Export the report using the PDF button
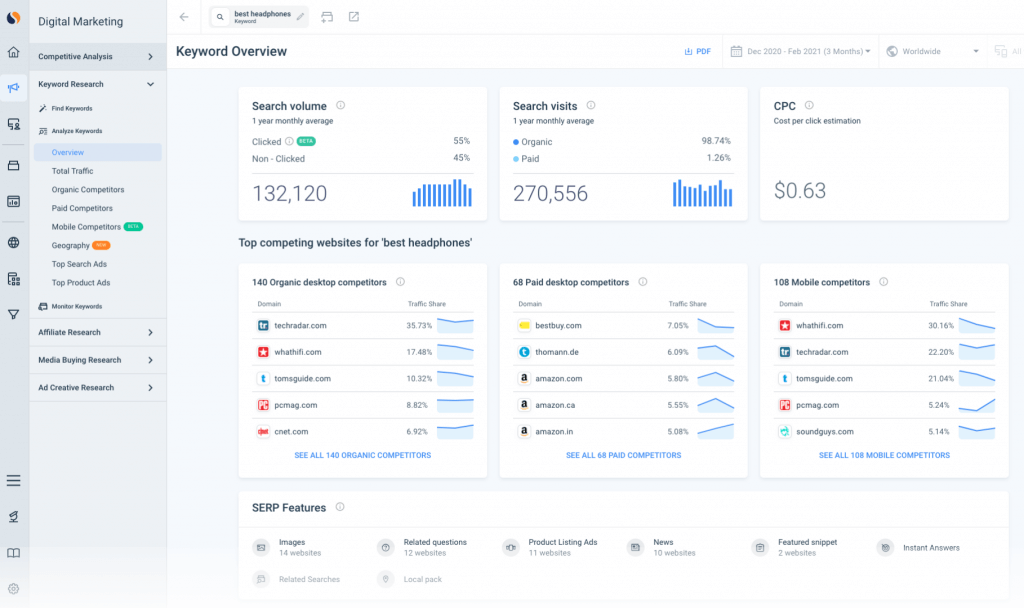 (697, 51)
